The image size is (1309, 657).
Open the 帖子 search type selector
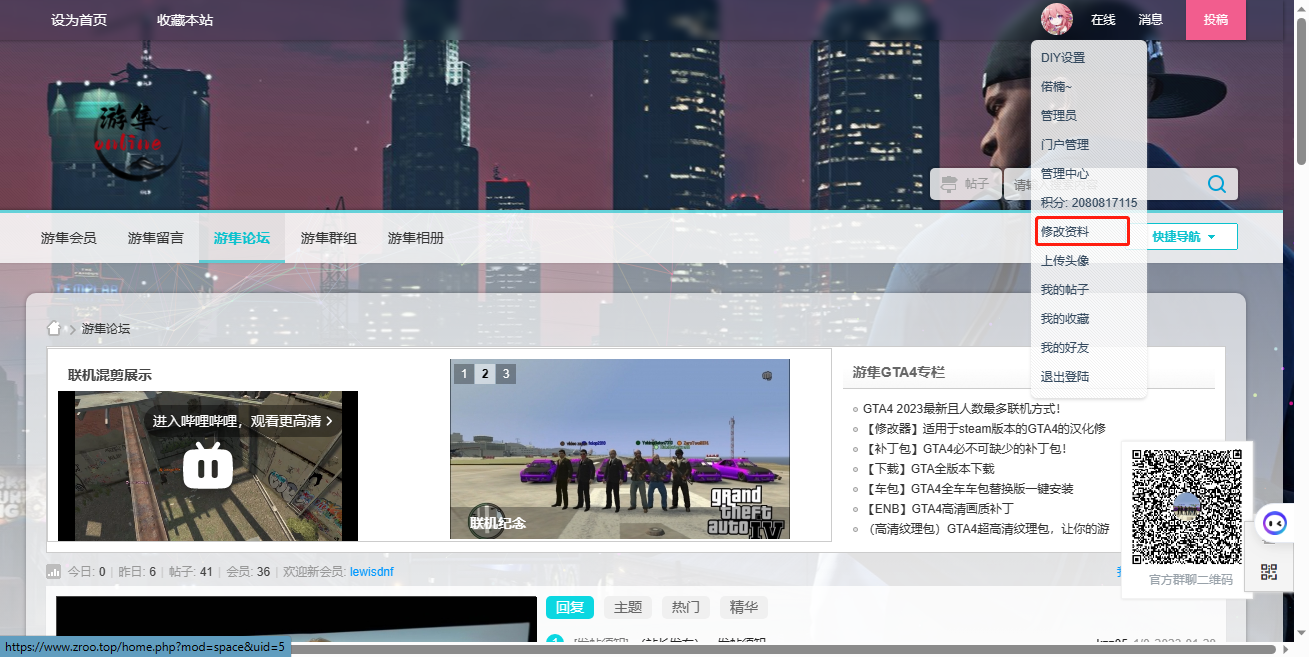[965, 184]
